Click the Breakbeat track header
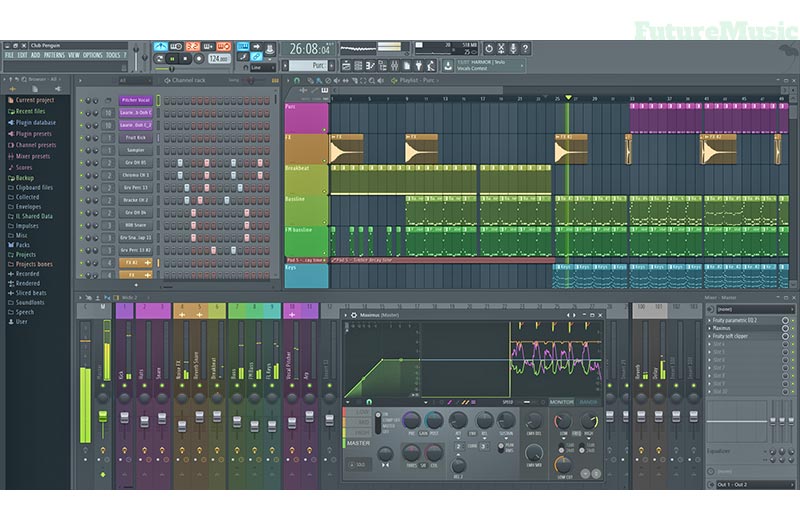Viewport: 800px width, 530px height. pyautogui.click(x=306, y=180)
